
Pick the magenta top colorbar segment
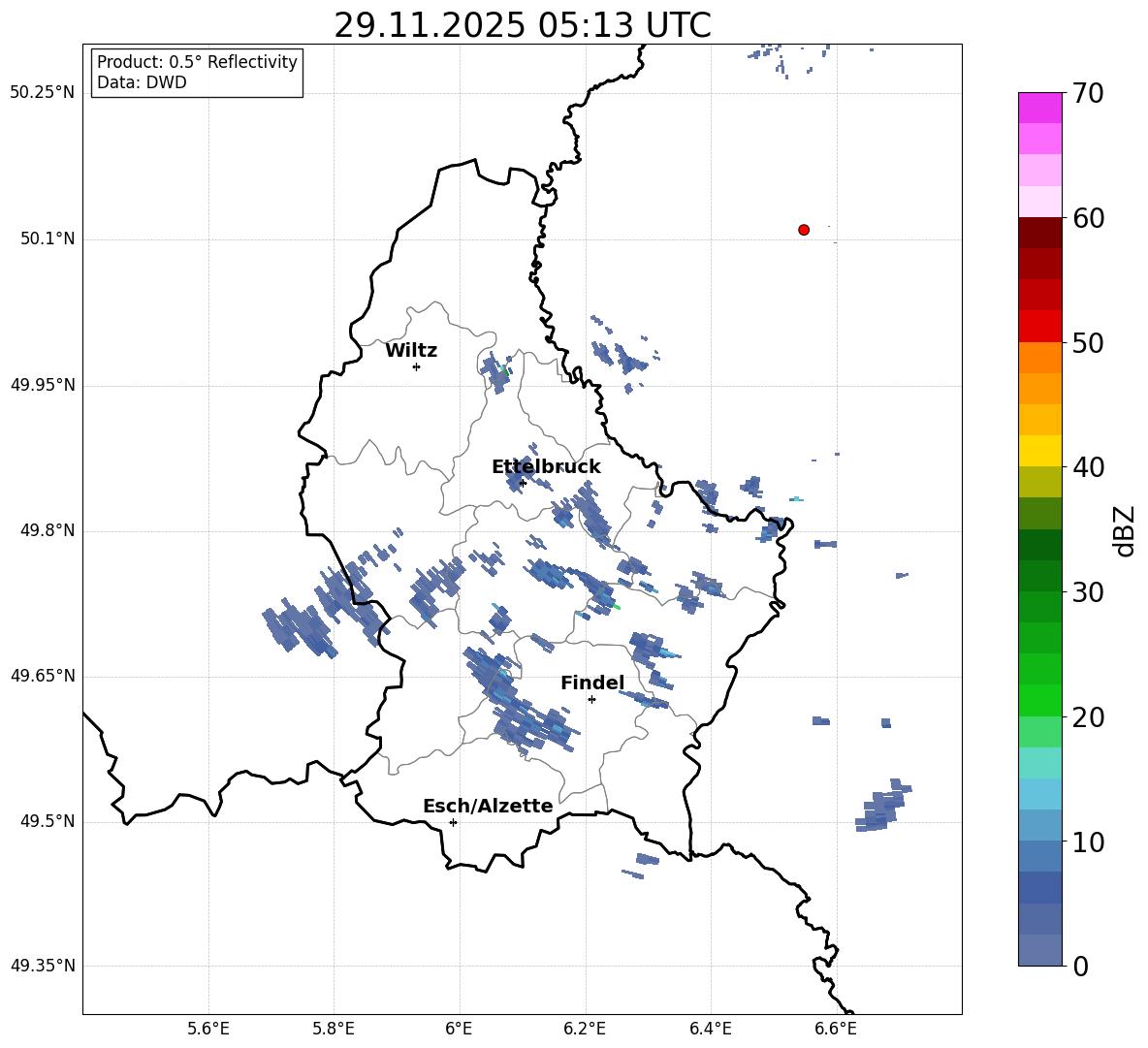click(1039, 109)
